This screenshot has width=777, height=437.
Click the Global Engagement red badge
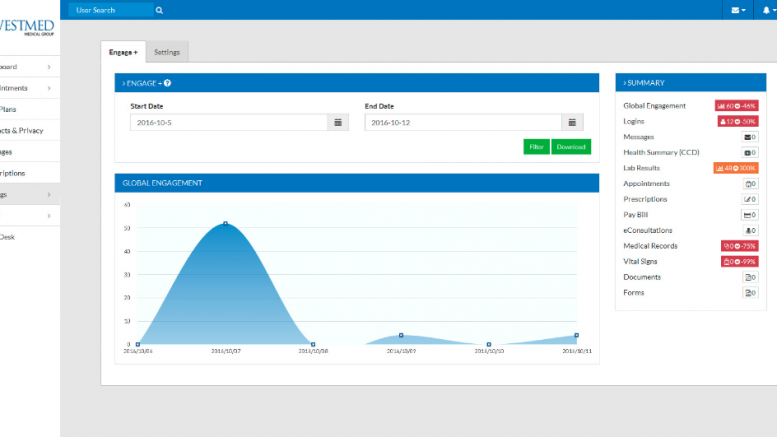736,106
